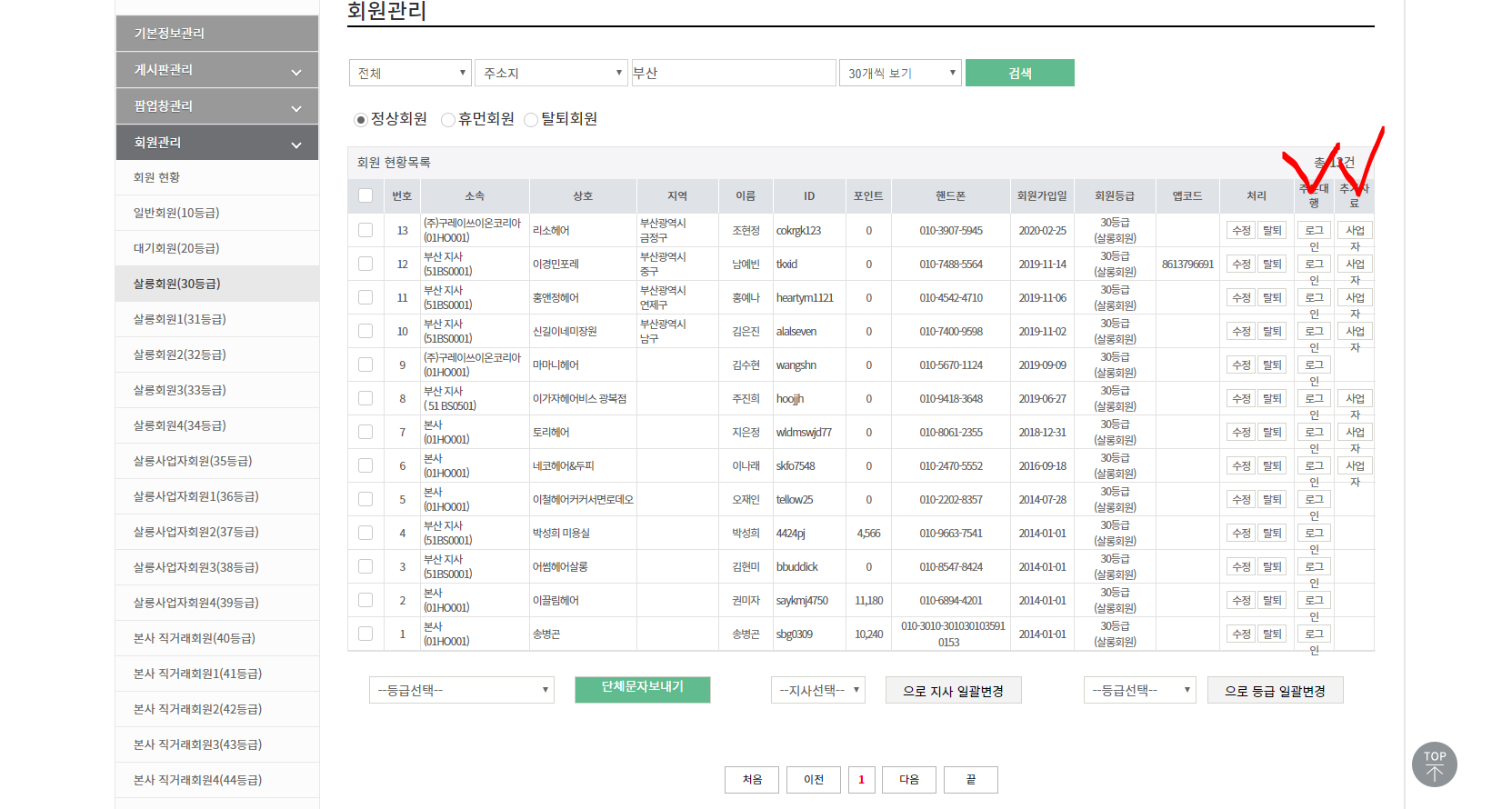This screenshot has height=809, width=1512.
Task: Click 사업자 for member heartym1121
Action: [x=1355, y=297]
